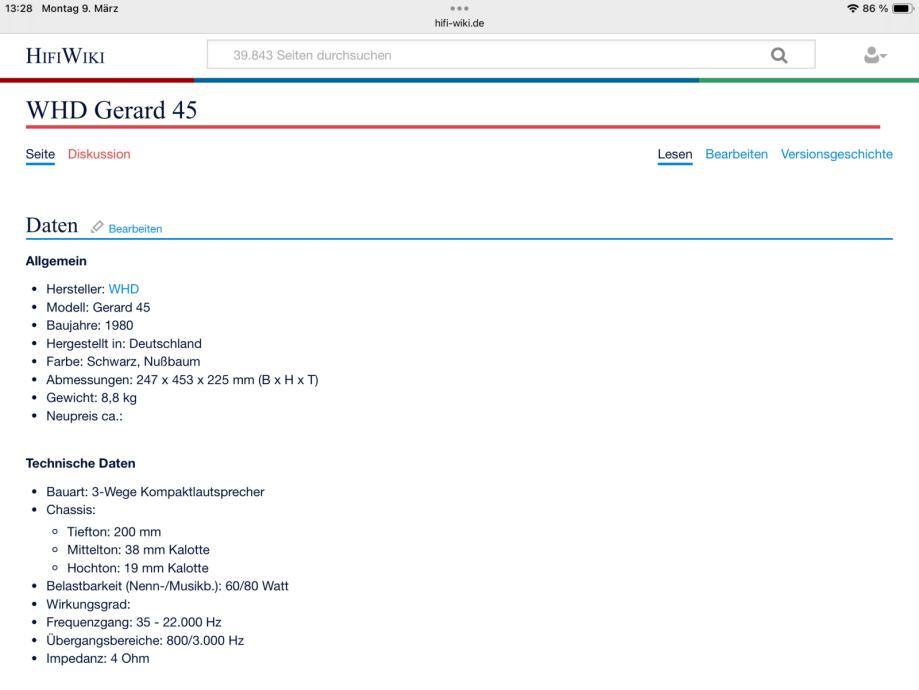Select the Seite tab

40,154
